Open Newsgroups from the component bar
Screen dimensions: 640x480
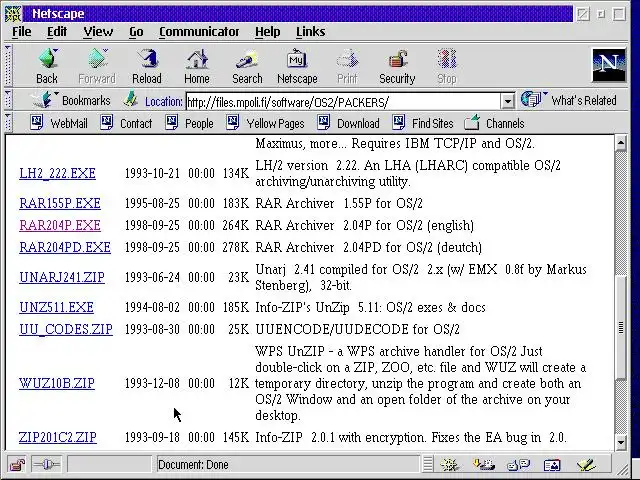[518, 464]
